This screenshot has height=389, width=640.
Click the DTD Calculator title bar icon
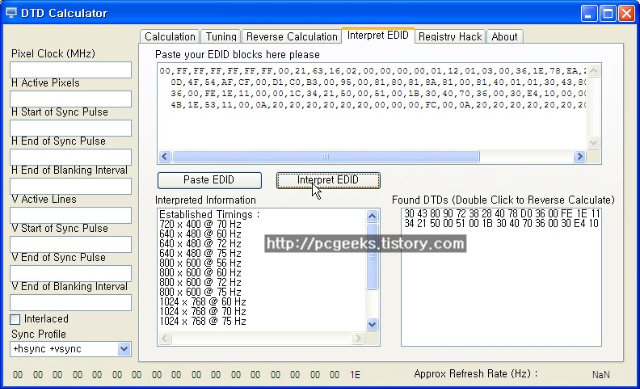pos(11,13)
